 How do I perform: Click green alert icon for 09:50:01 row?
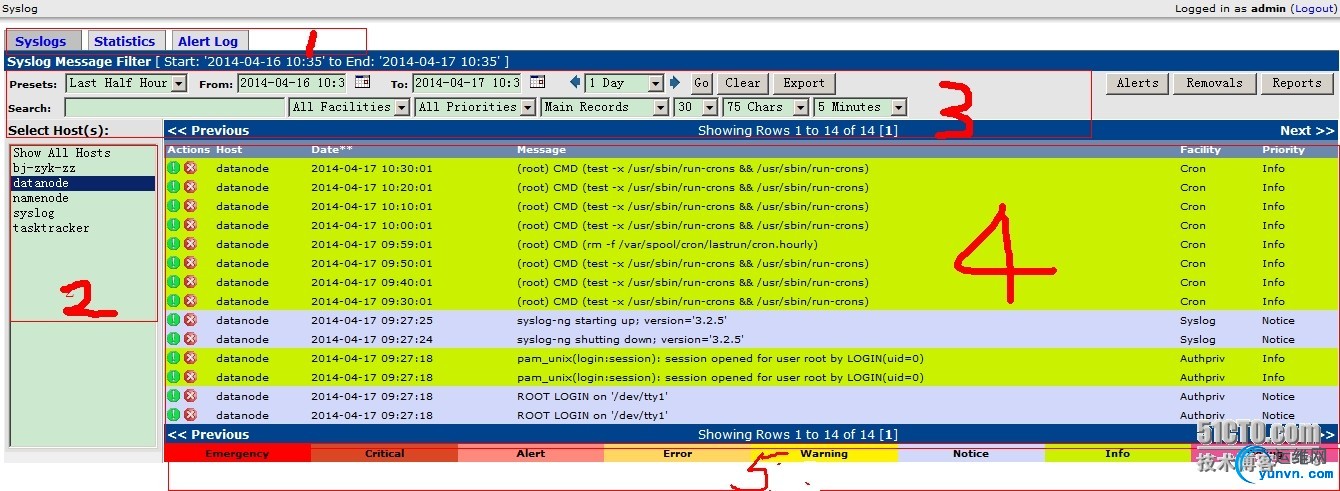click(173, 263)
